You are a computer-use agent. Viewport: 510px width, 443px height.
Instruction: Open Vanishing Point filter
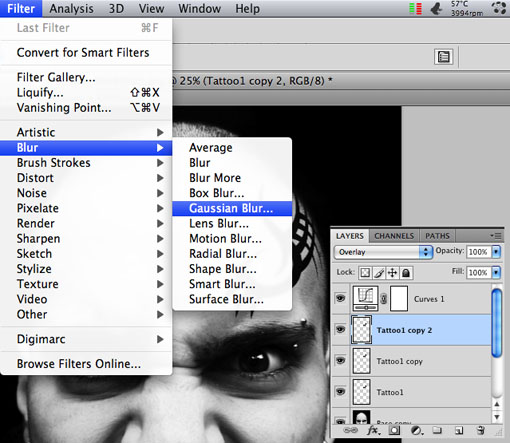pyautogui.click(x=86, y=108)
